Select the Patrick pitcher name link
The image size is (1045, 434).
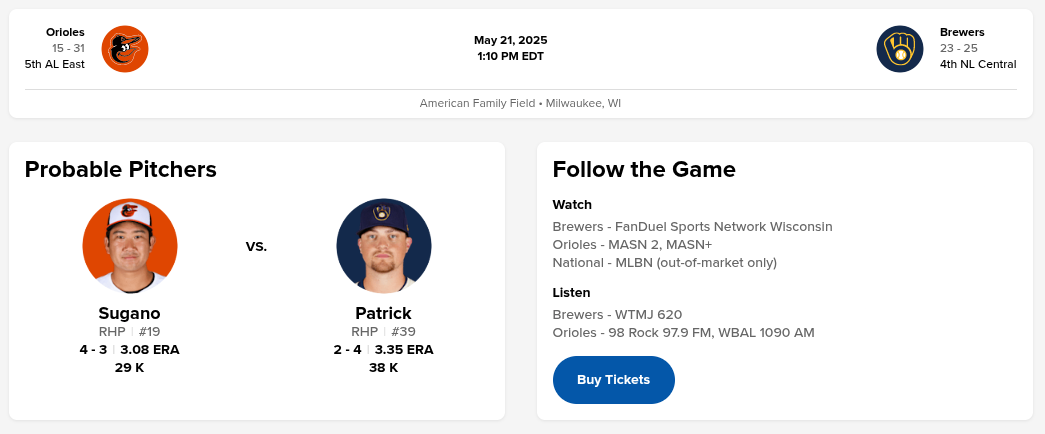coord(383,313)
